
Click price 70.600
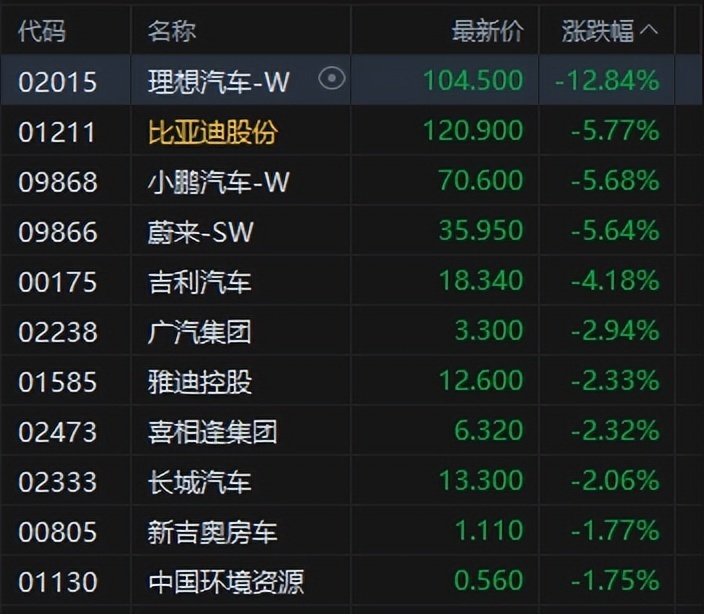481,180
